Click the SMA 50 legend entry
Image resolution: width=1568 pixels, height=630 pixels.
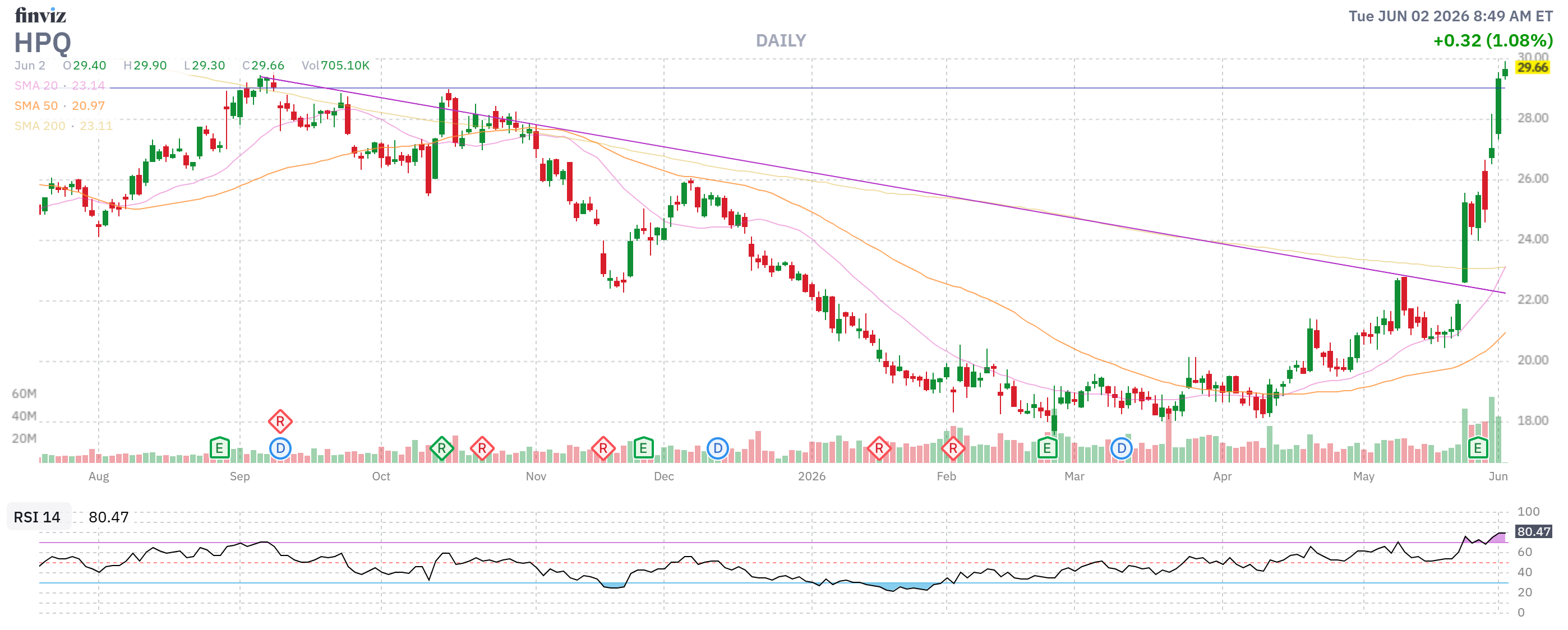[59, 106]
